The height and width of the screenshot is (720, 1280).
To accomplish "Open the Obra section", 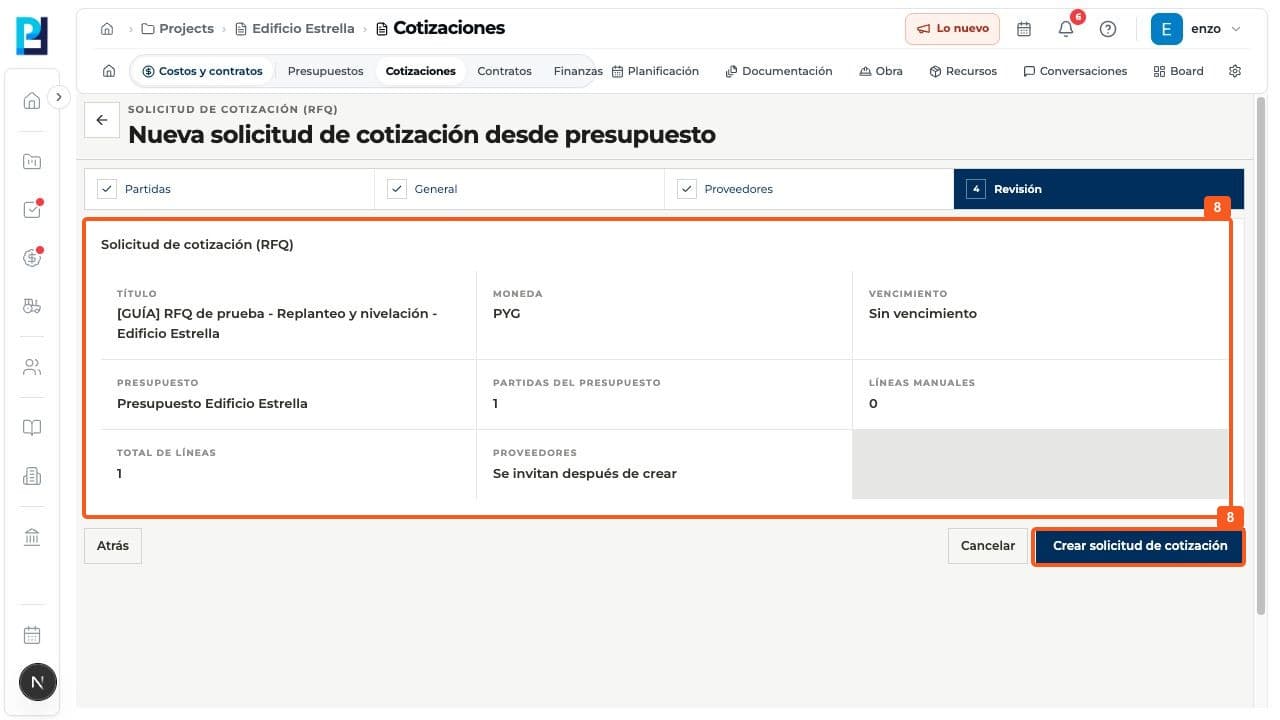I will (881, 71).
